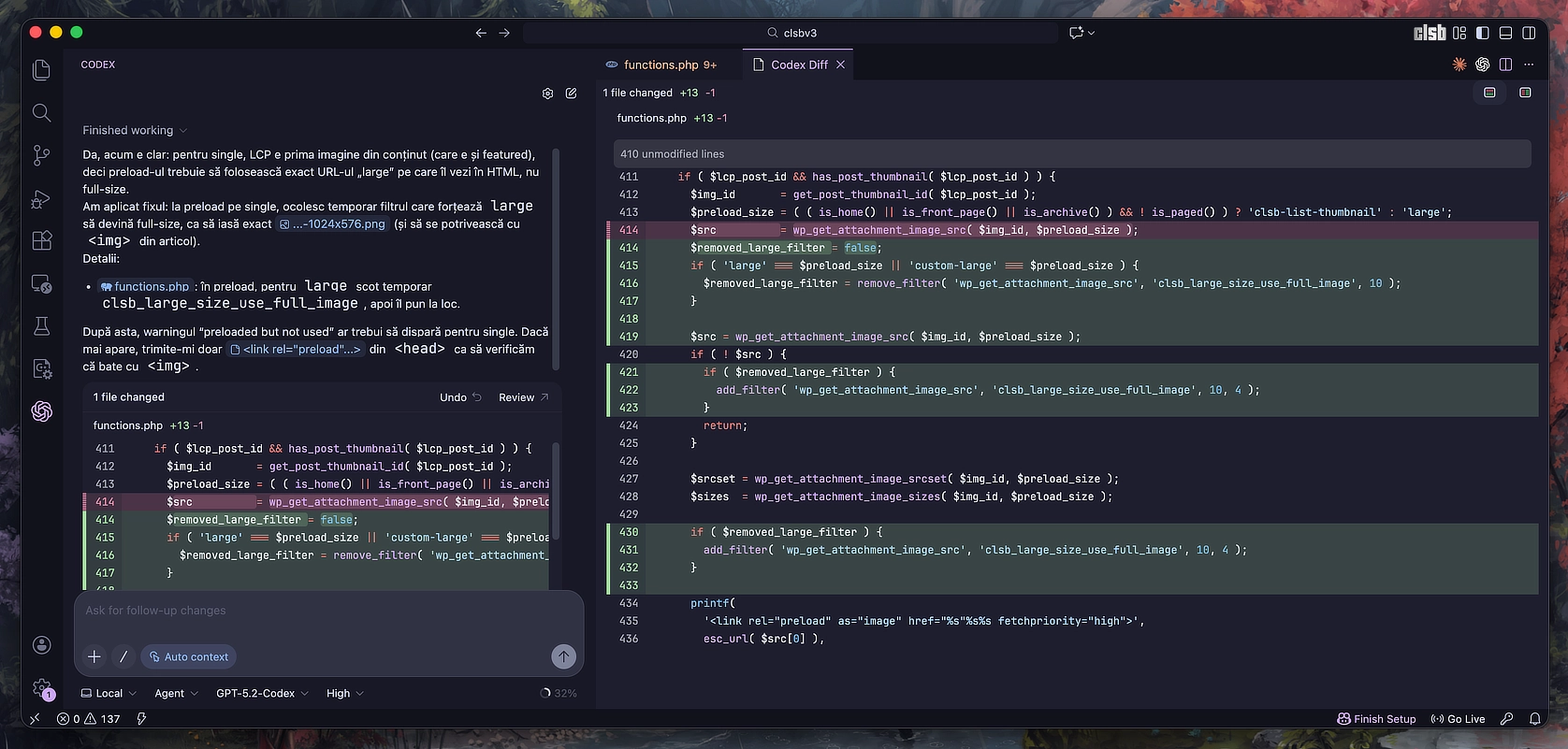The image size is (1568, 749).
Task: Open the Source Control view
Action: click(41, 155)
